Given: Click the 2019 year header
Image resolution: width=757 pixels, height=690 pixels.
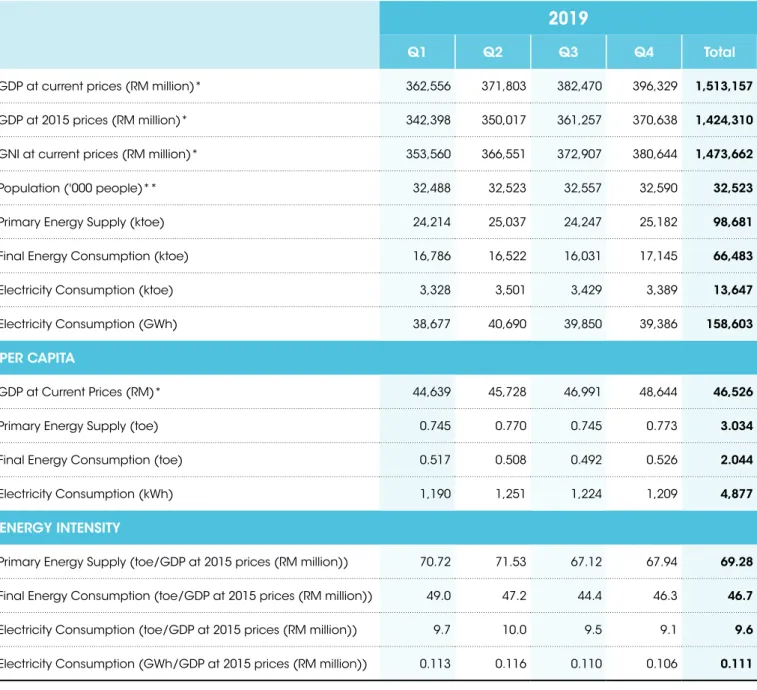Looking at the screenshot, I should tap(568, 18).
